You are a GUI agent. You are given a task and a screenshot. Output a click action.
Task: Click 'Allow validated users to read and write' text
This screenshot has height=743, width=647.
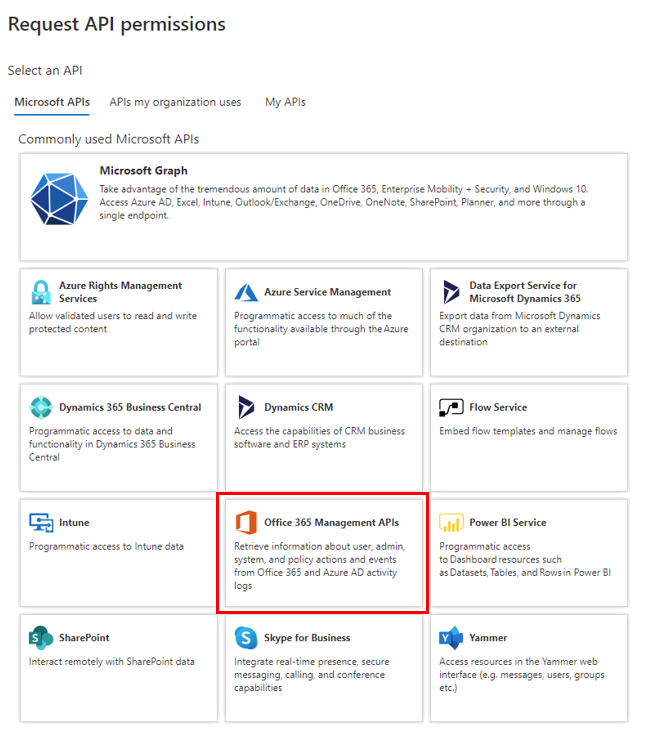[113, 322]
